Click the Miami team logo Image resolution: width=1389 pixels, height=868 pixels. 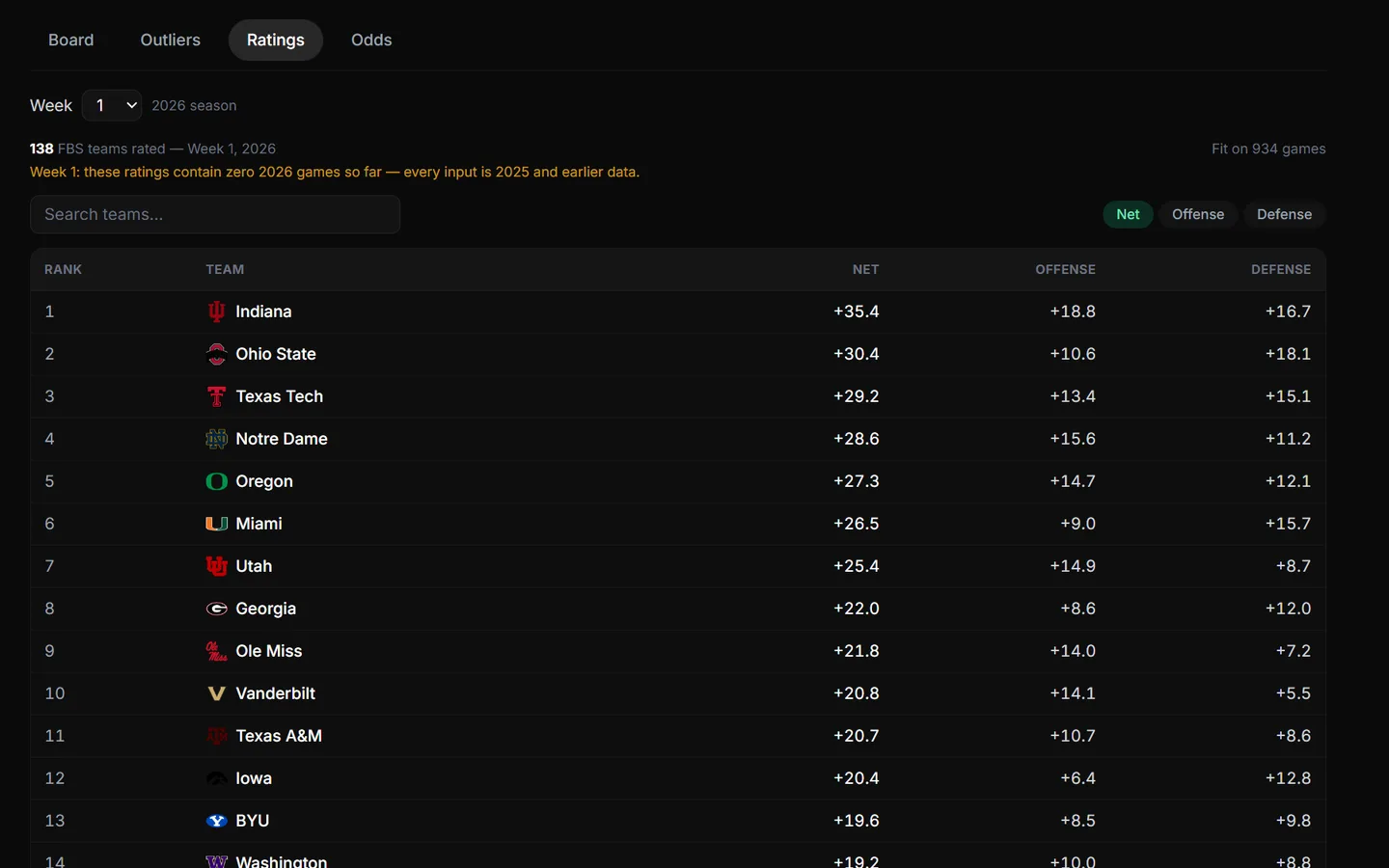click(216, 524)
